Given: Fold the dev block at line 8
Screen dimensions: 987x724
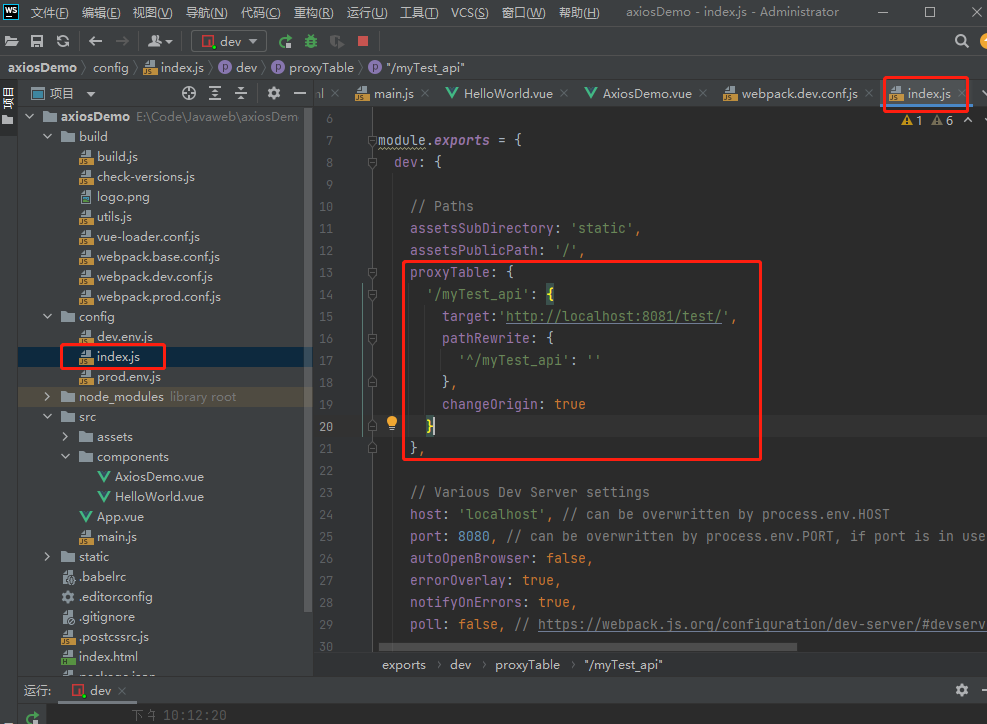Looking at the screenshot, I should pyautogui.click(x=372, y=162).
